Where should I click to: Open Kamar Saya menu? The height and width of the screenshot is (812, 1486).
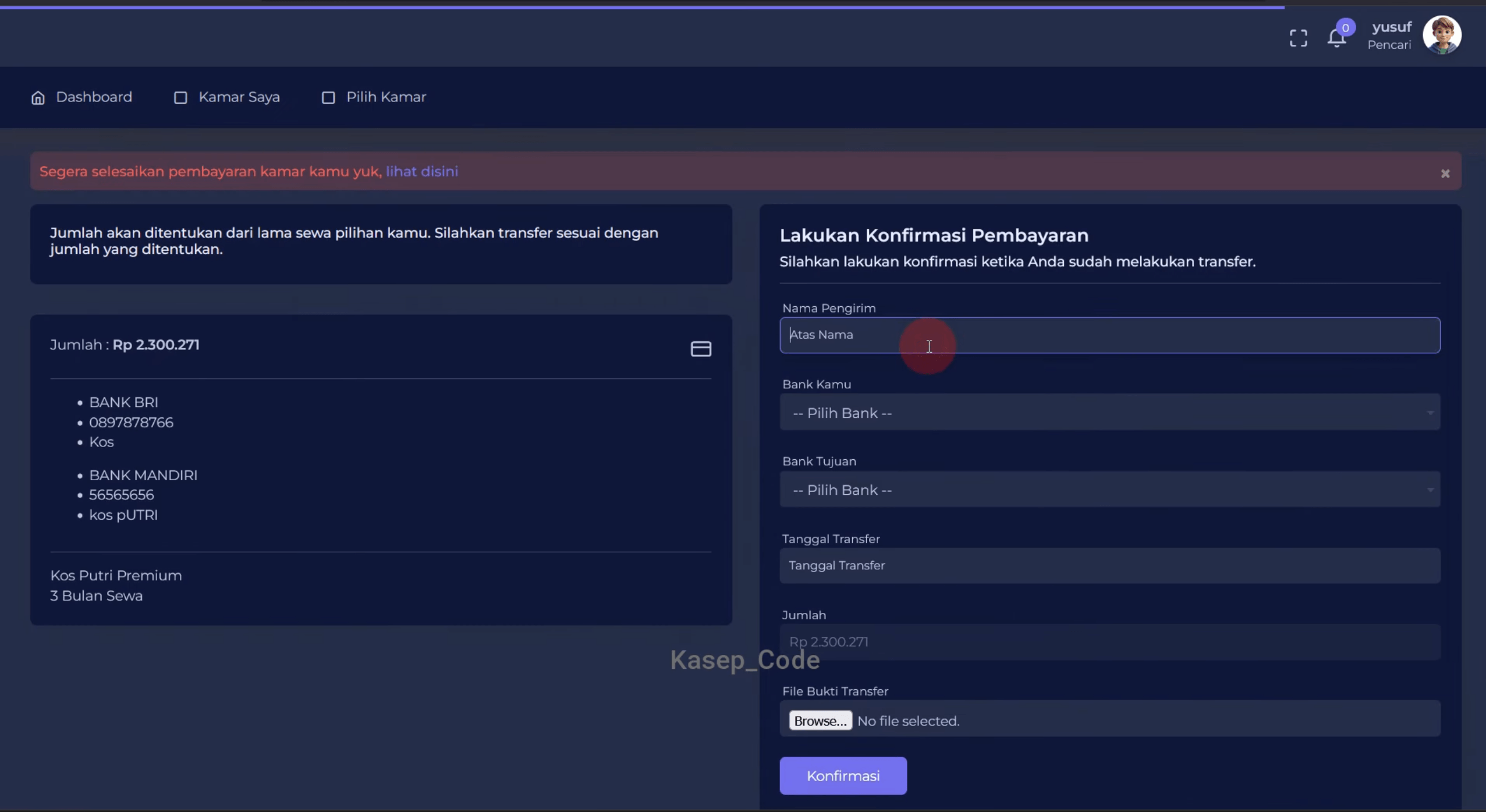click(x=239, y=97)
